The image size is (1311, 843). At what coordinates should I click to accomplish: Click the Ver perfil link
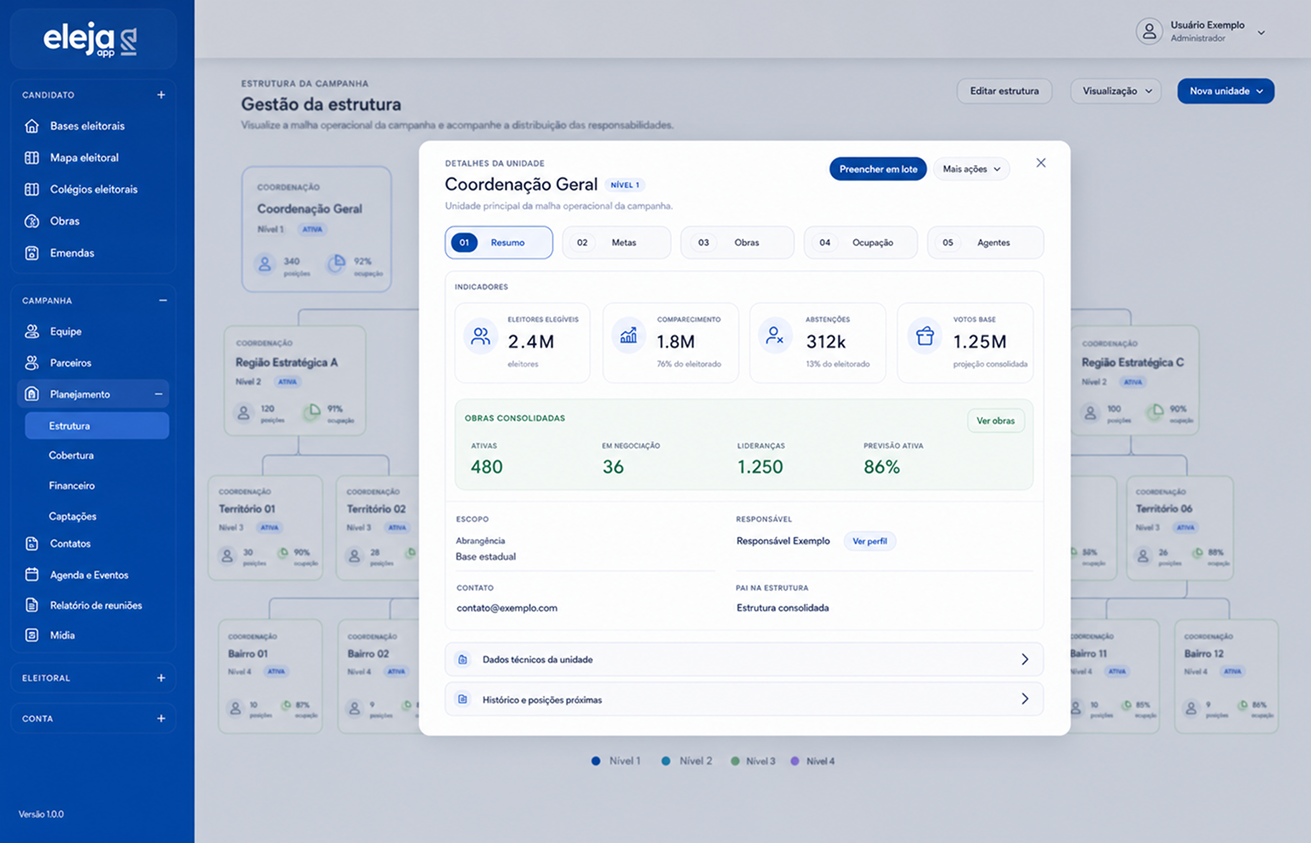870,541
